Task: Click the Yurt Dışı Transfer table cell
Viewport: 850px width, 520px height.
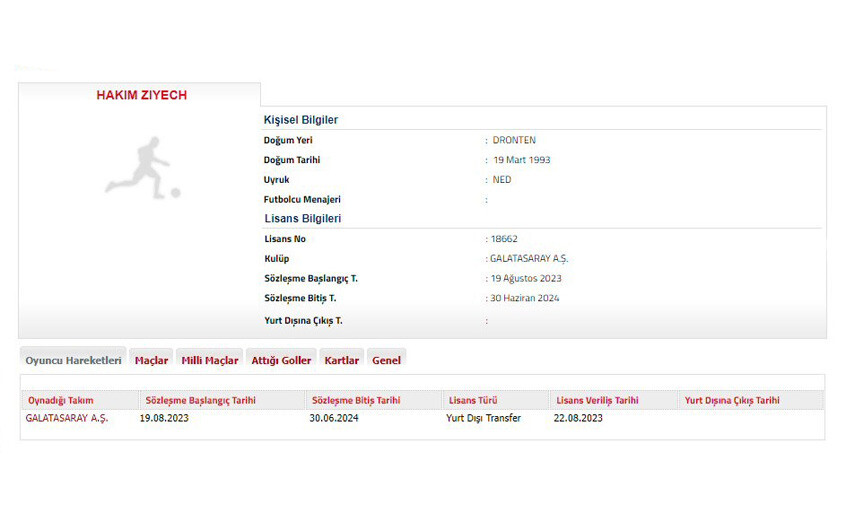Action: coord(483,418)
